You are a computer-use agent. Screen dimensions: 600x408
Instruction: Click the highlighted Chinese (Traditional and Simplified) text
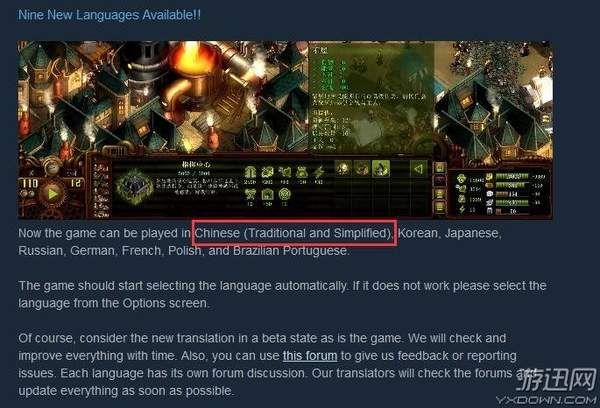(294, 233)
